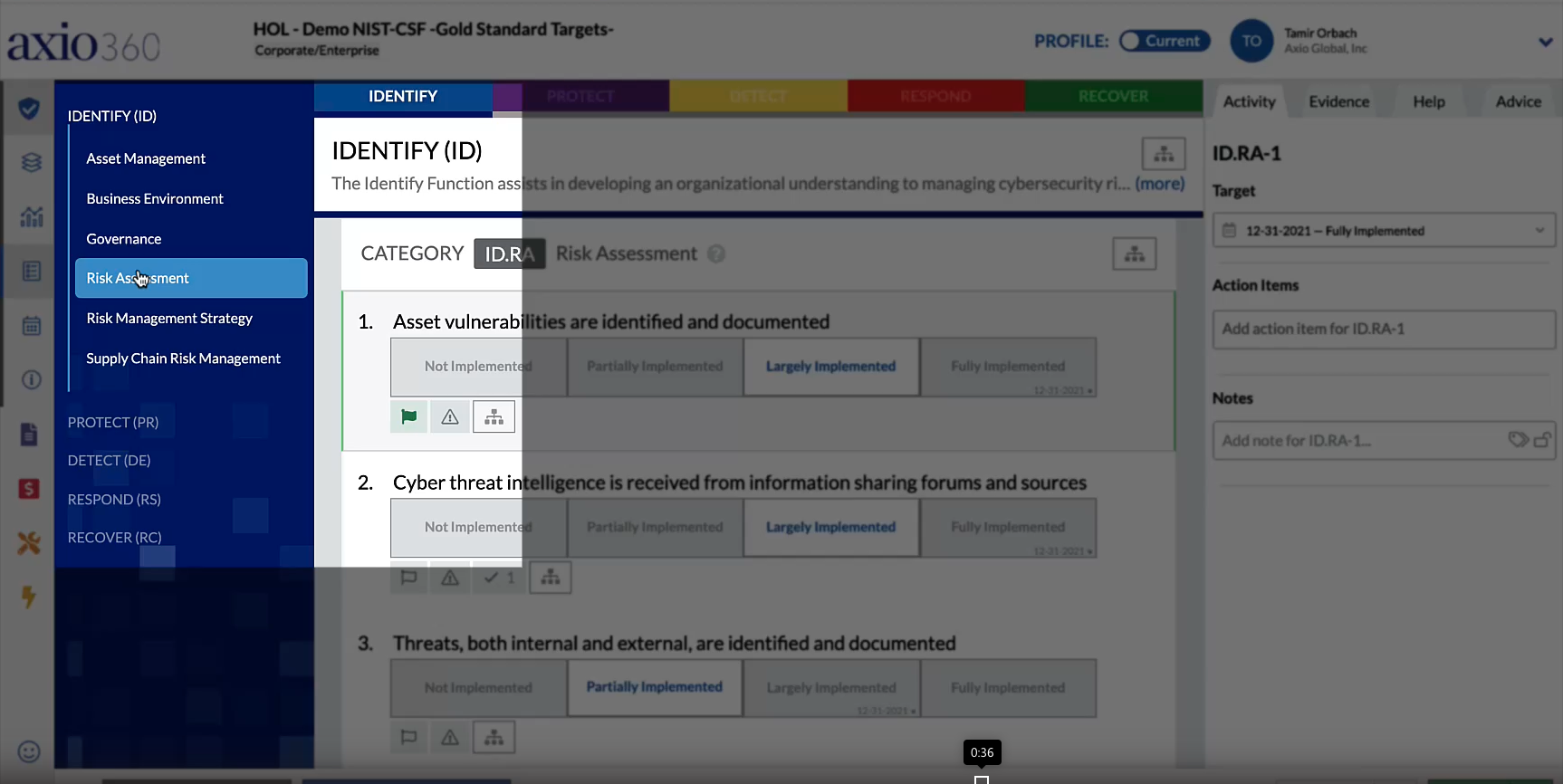Click the warning triangle under item 1
Screen dimensions: 1563x784
pyautogui.click(x=450, y=416)
